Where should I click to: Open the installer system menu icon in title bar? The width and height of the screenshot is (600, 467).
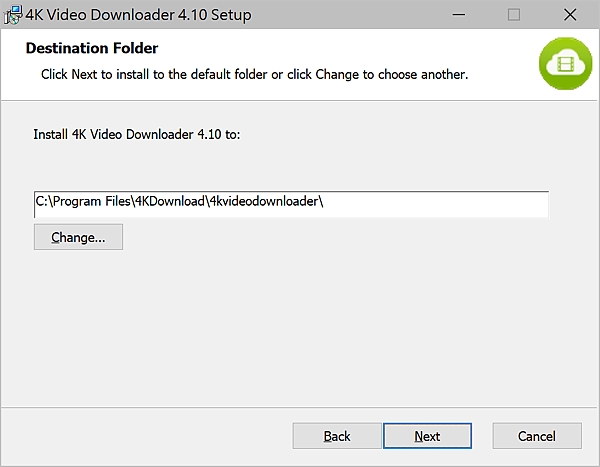[x=13, y=15]
